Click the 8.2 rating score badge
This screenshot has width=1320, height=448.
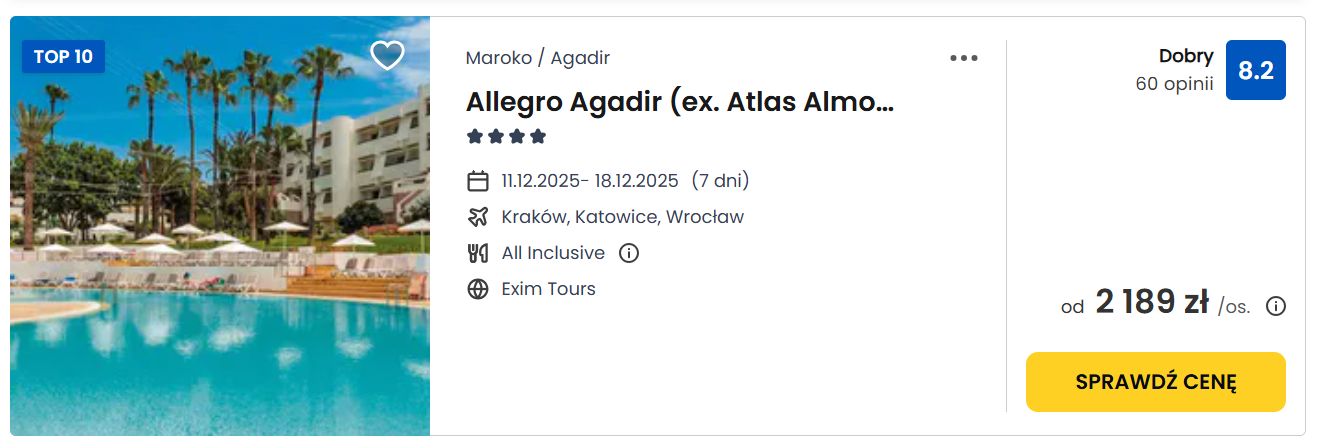pos(1255,70)
